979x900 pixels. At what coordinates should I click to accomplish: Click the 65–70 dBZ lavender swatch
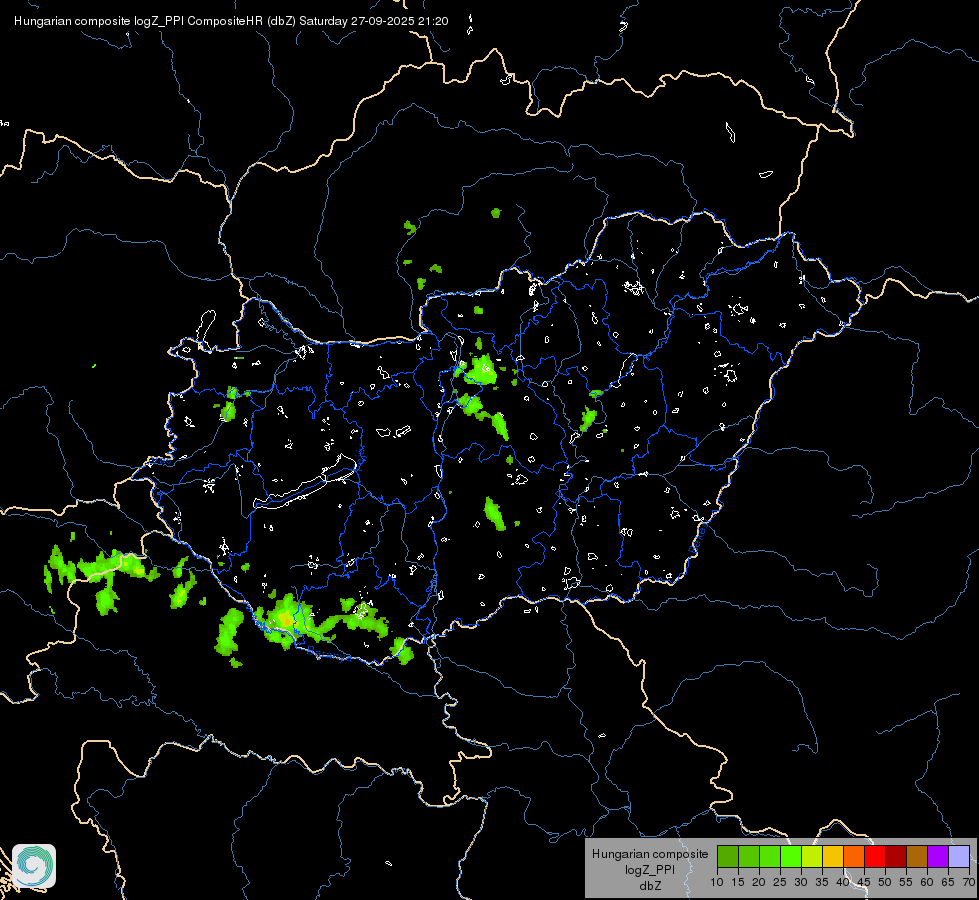(959, 856)
